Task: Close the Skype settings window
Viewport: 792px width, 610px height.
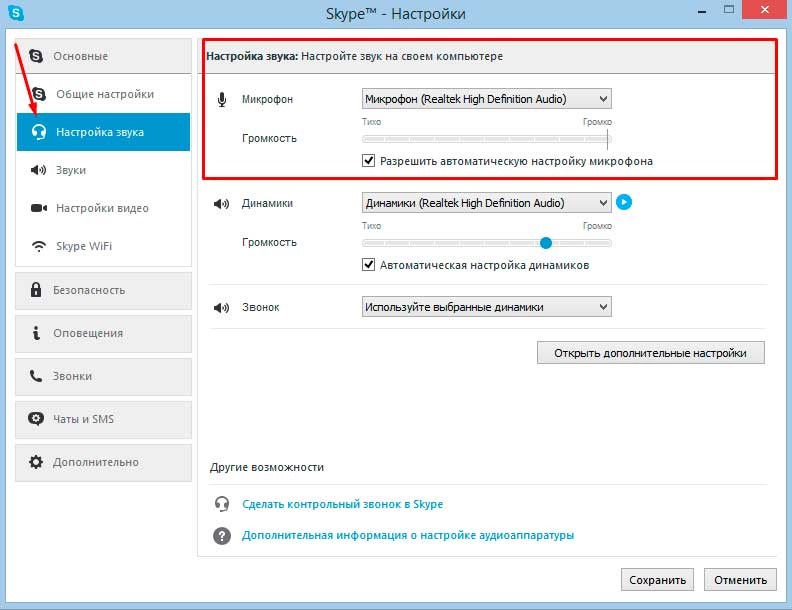Action: tap(765, 10)
